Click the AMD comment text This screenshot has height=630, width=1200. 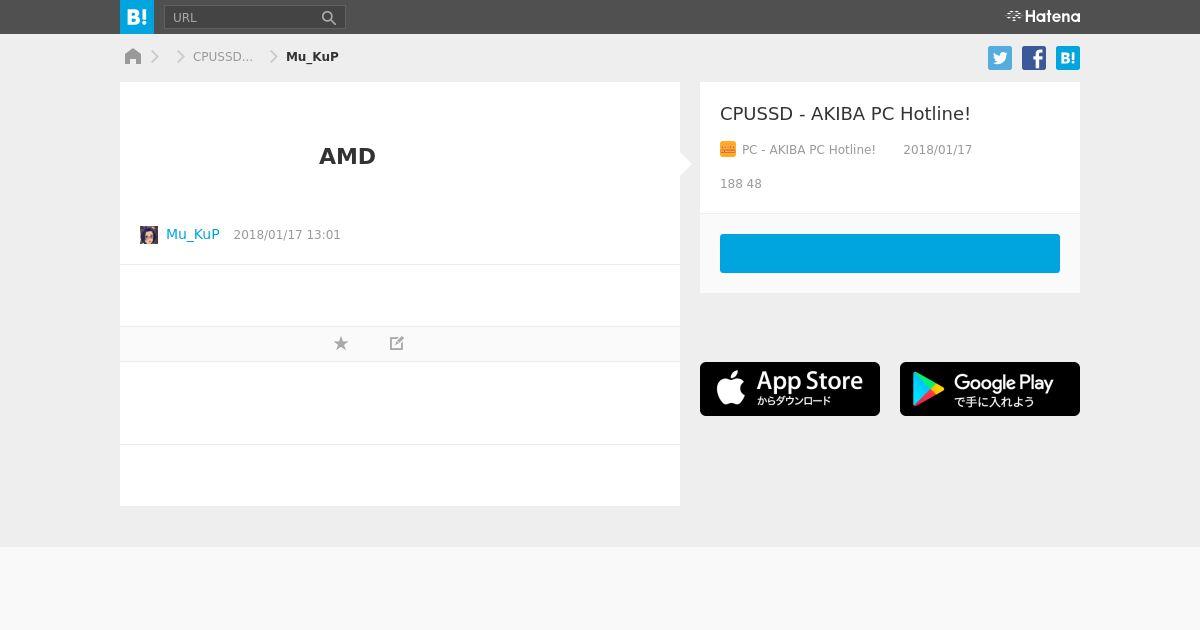point(347,156)
